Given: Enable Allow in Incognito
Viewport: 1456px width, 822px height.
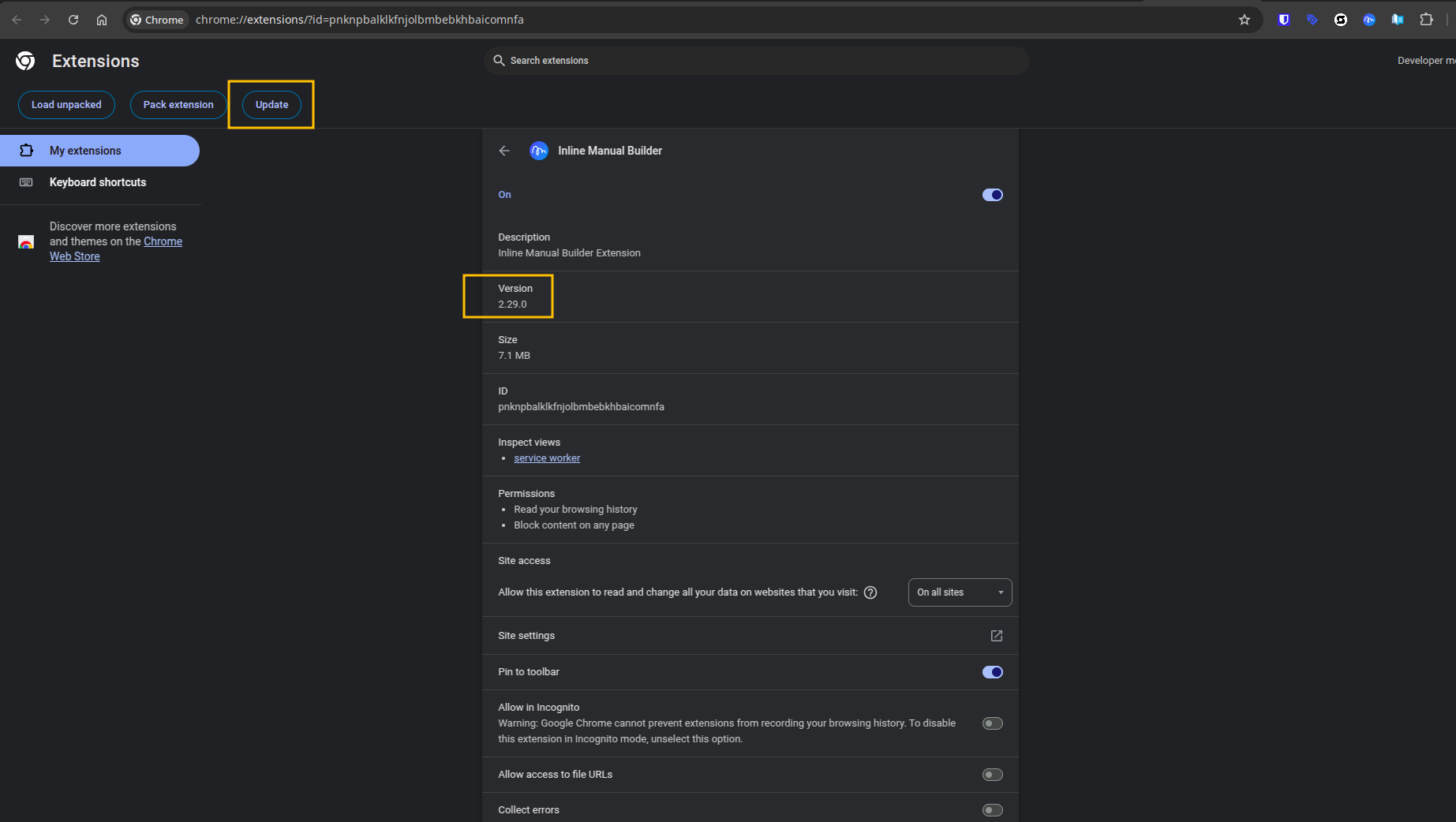Looking at the screenshot, I should pos(992,723).
